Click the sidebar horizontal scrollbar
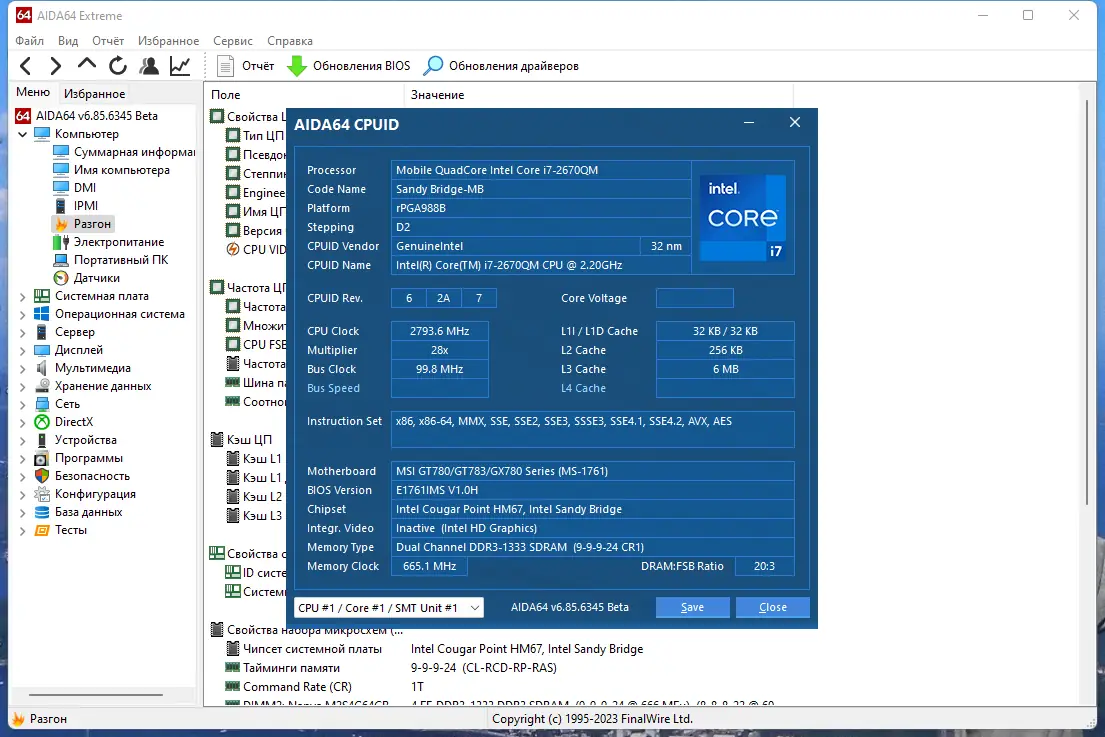This screenshot has height=737, width=1105. click(96, 695)
